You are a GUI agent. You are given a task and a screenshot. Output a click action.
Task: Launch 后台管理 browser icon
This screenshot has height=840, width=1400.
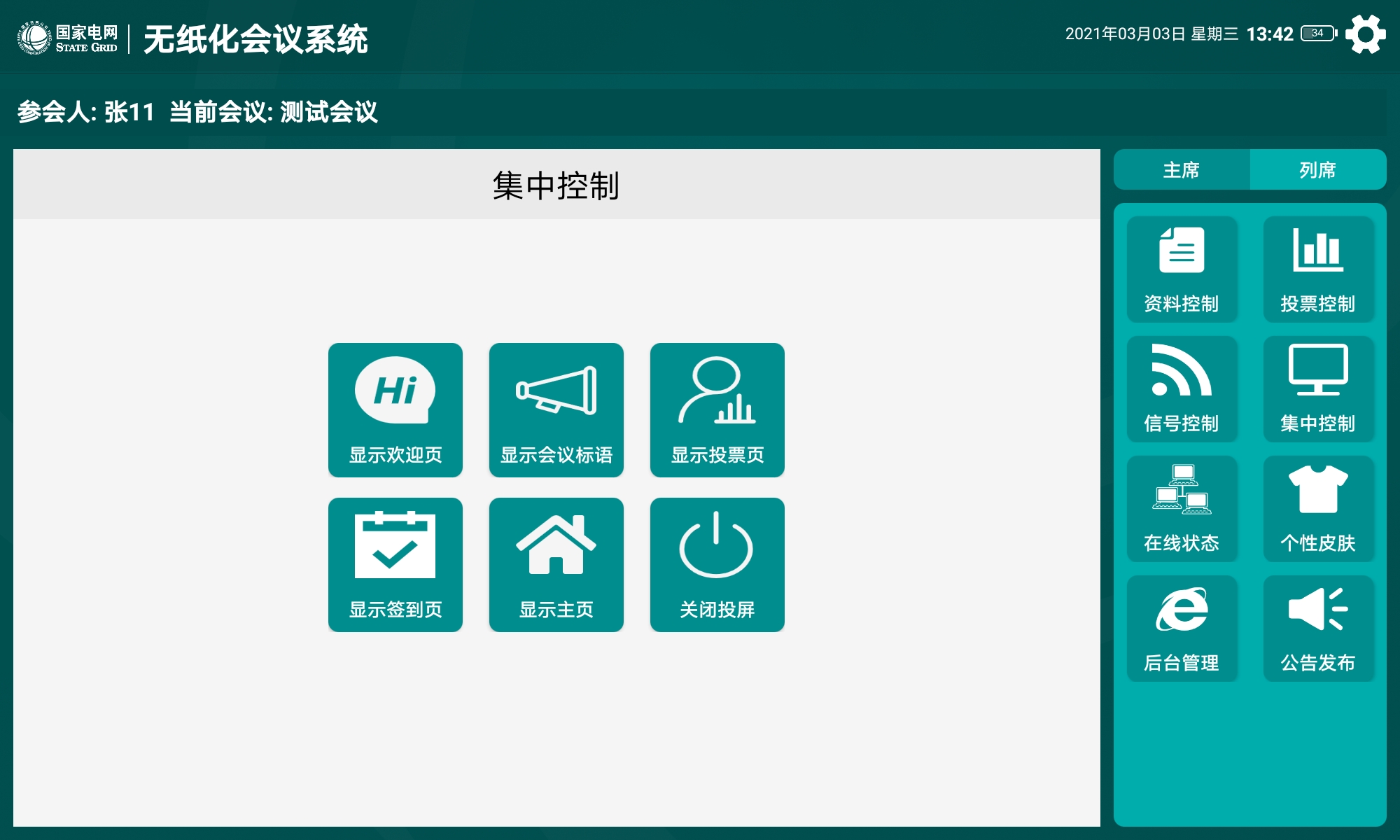1182,629
